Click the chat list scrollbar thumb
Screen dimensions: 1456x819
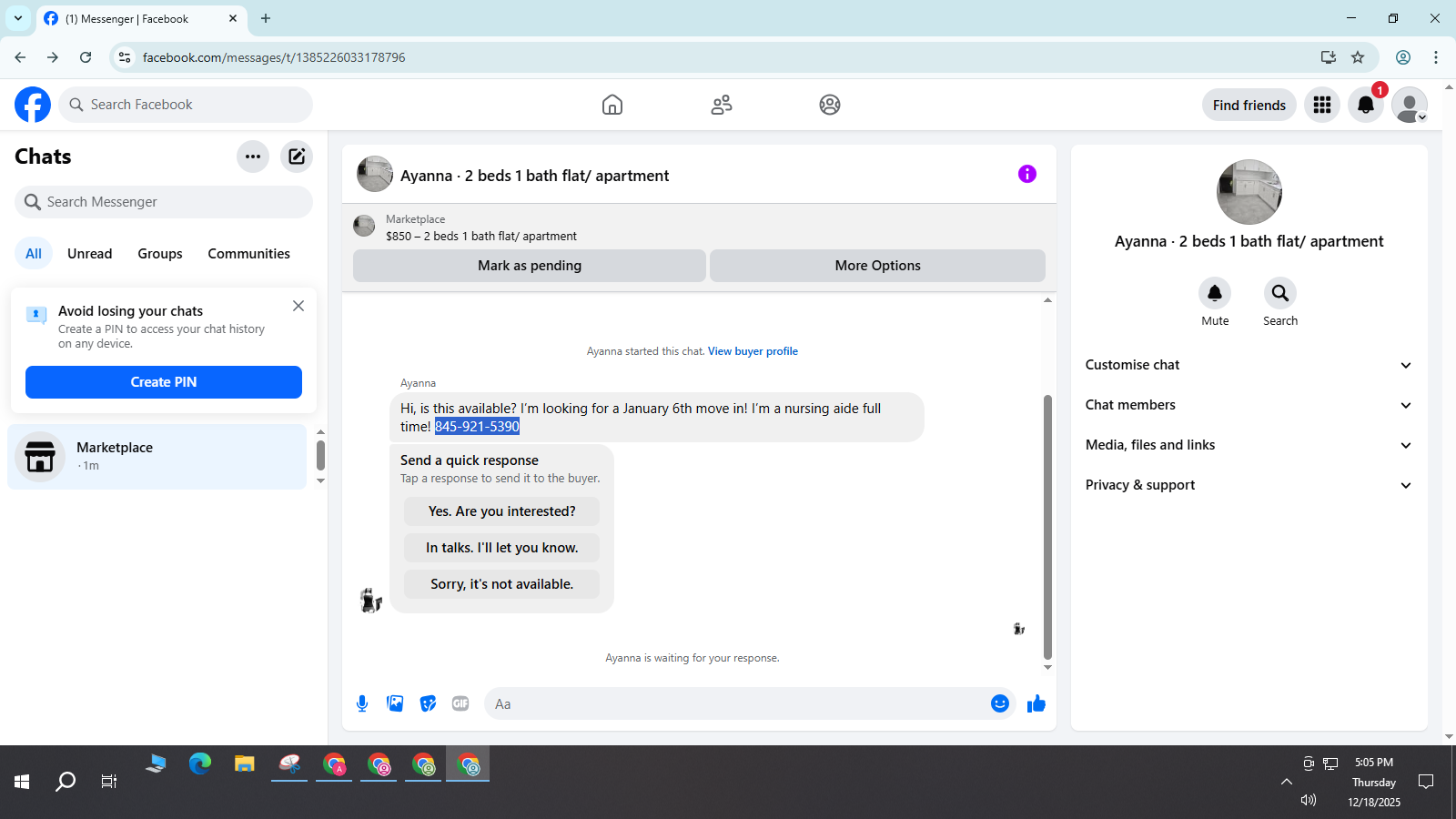click(320, 455)
